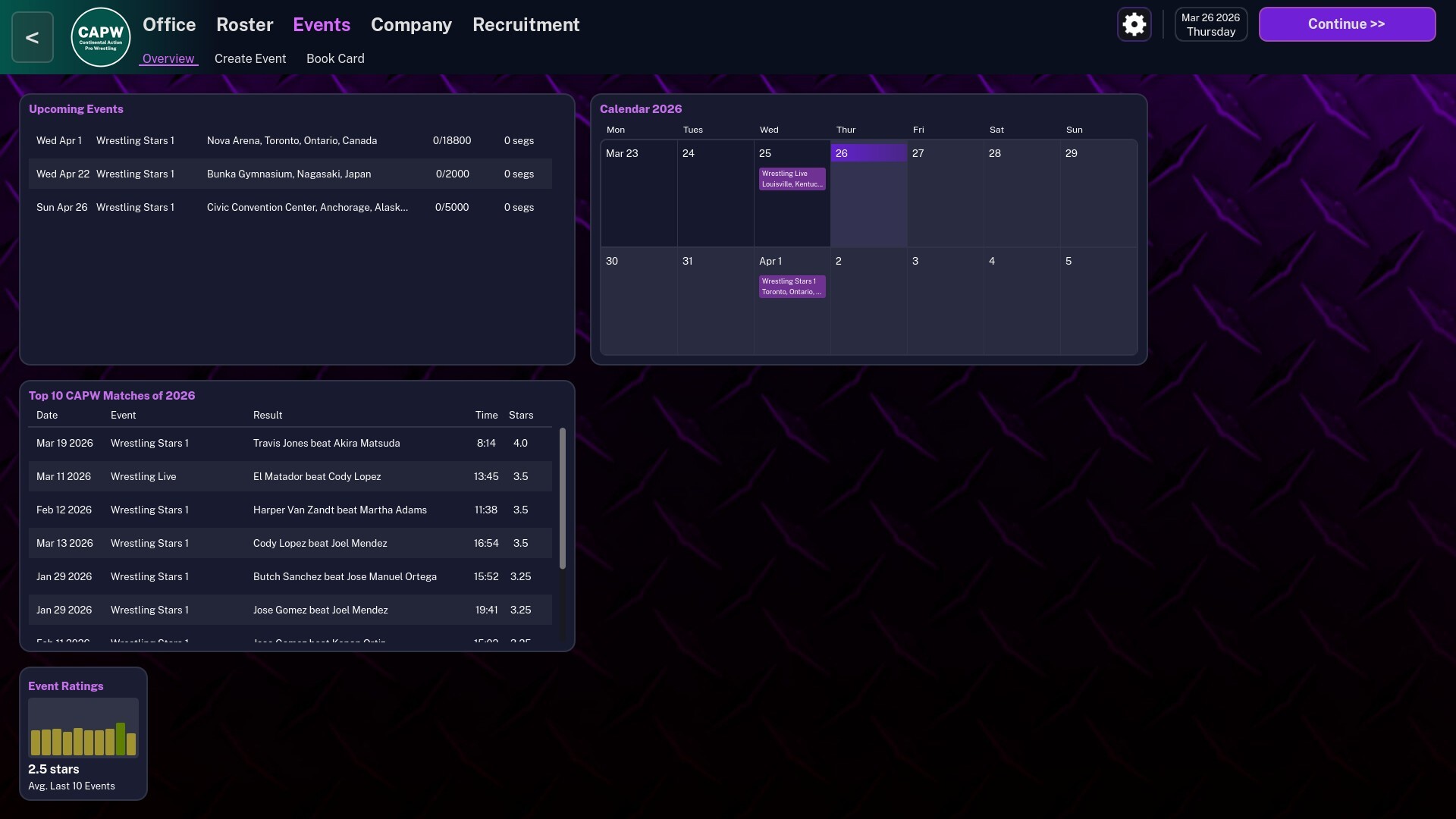Image resolution: width=1456 pixels, height=819 pixels.
Task: Click the Continue button
Action: (x=1347, y=24)
